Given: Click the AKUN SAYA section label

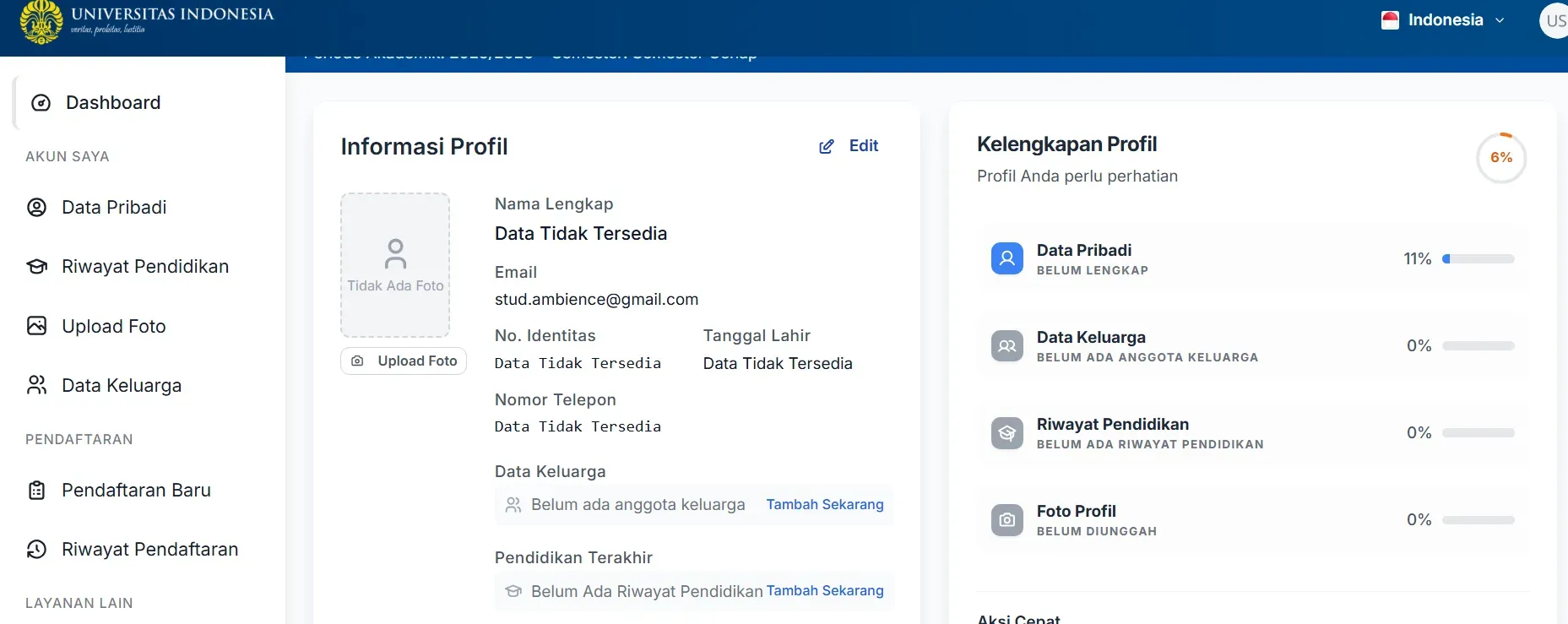Looking at the screenshot, I should coord(68,157).
